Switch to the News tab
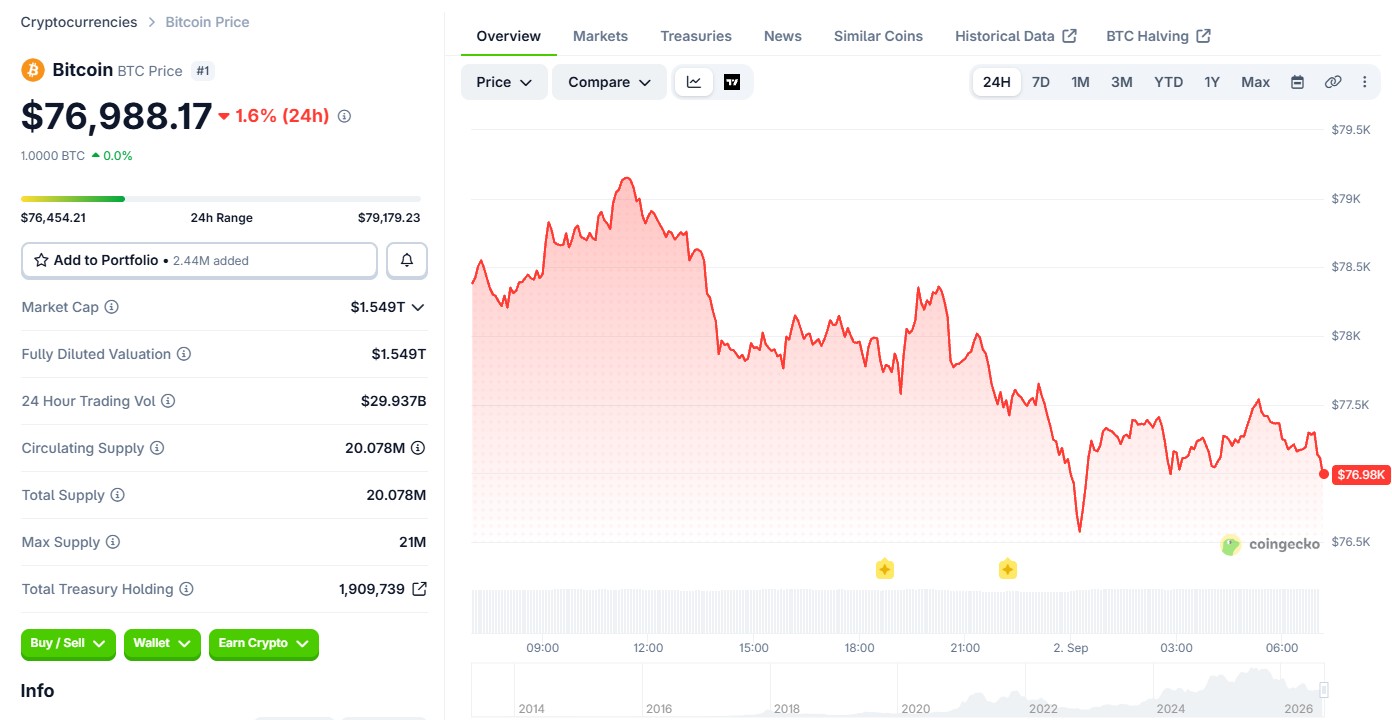Screen dimensions: 1392x720 (x=783, y=36)
